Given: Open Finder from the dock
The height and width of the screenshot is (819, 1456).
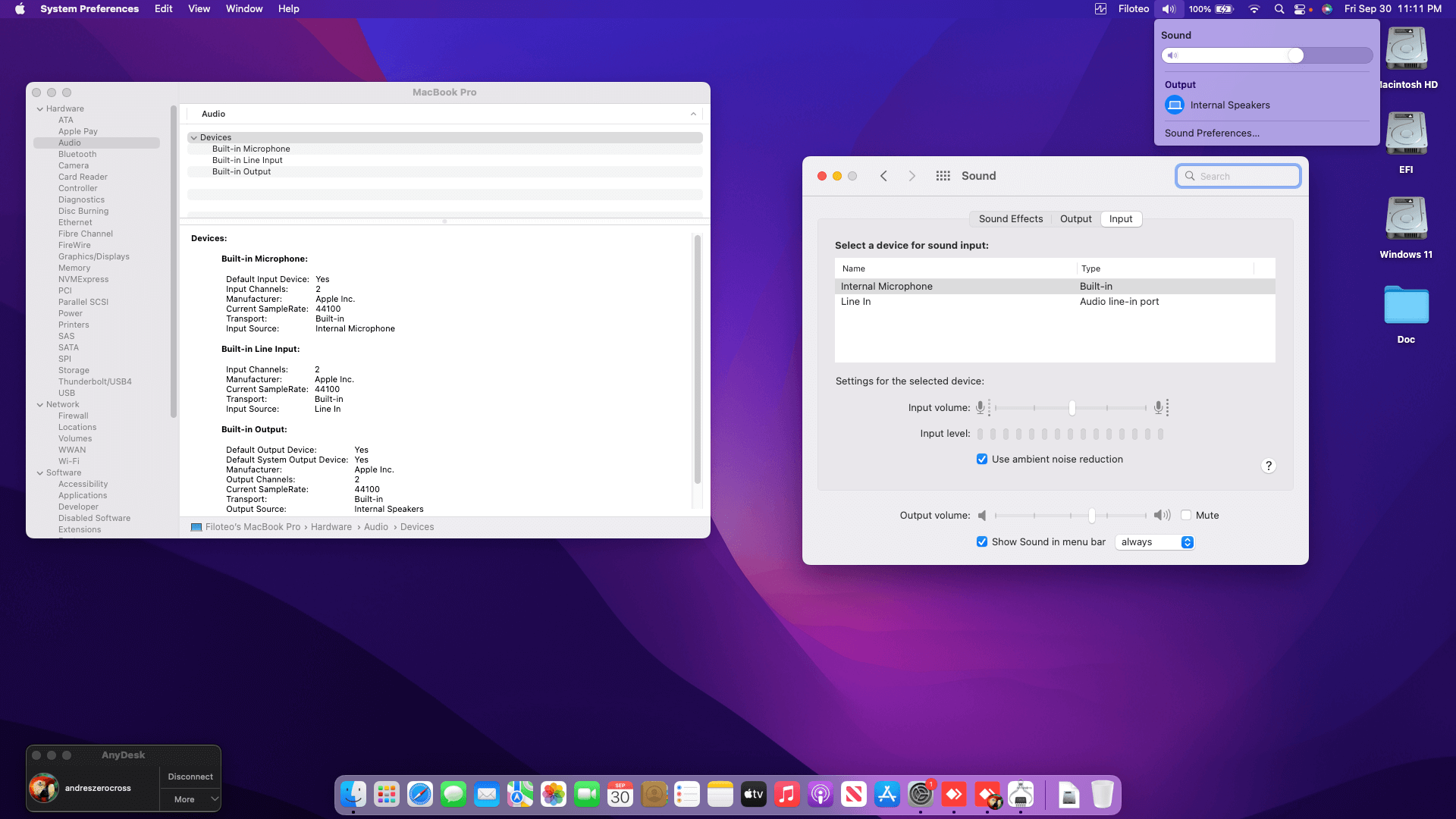Looking at the screenshot, I should 353,795.
